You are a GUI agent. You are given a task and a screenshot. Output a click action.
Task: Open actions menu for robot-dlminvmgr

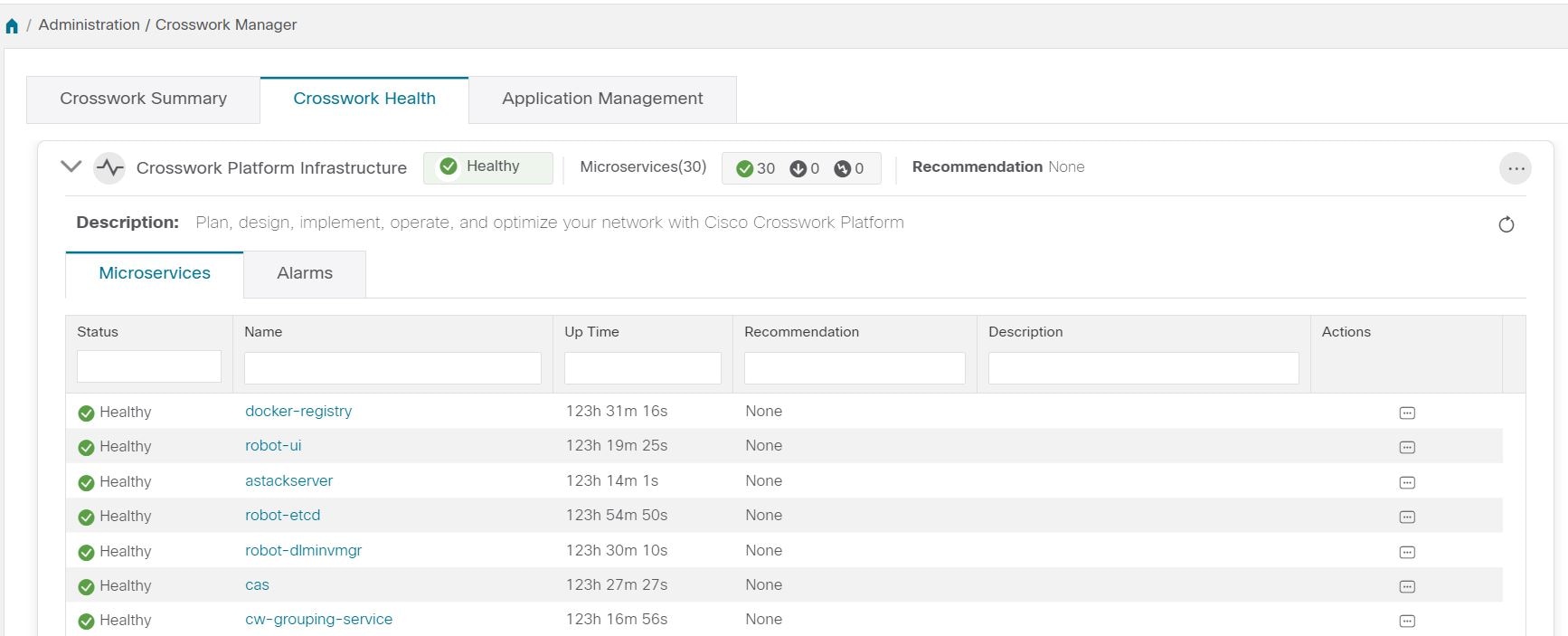(x=1407, y=552)
